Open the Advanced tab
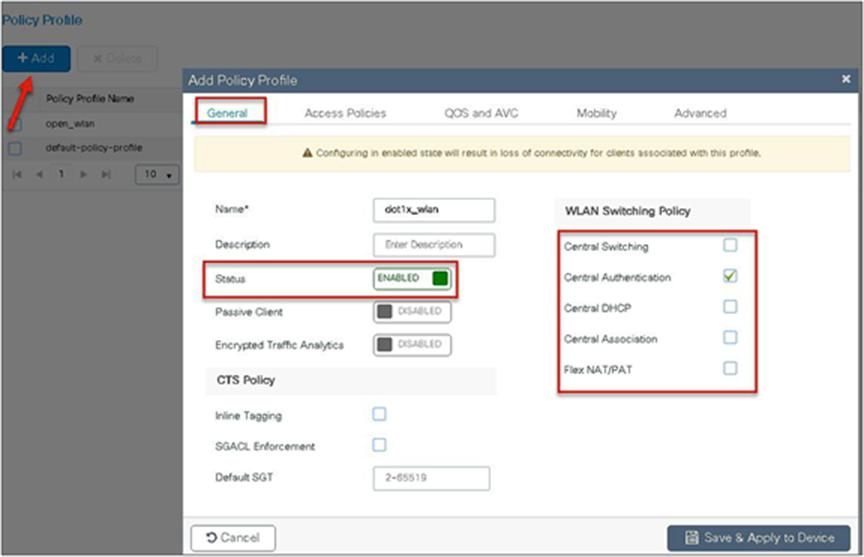864x557 pixels. point(700,113)
